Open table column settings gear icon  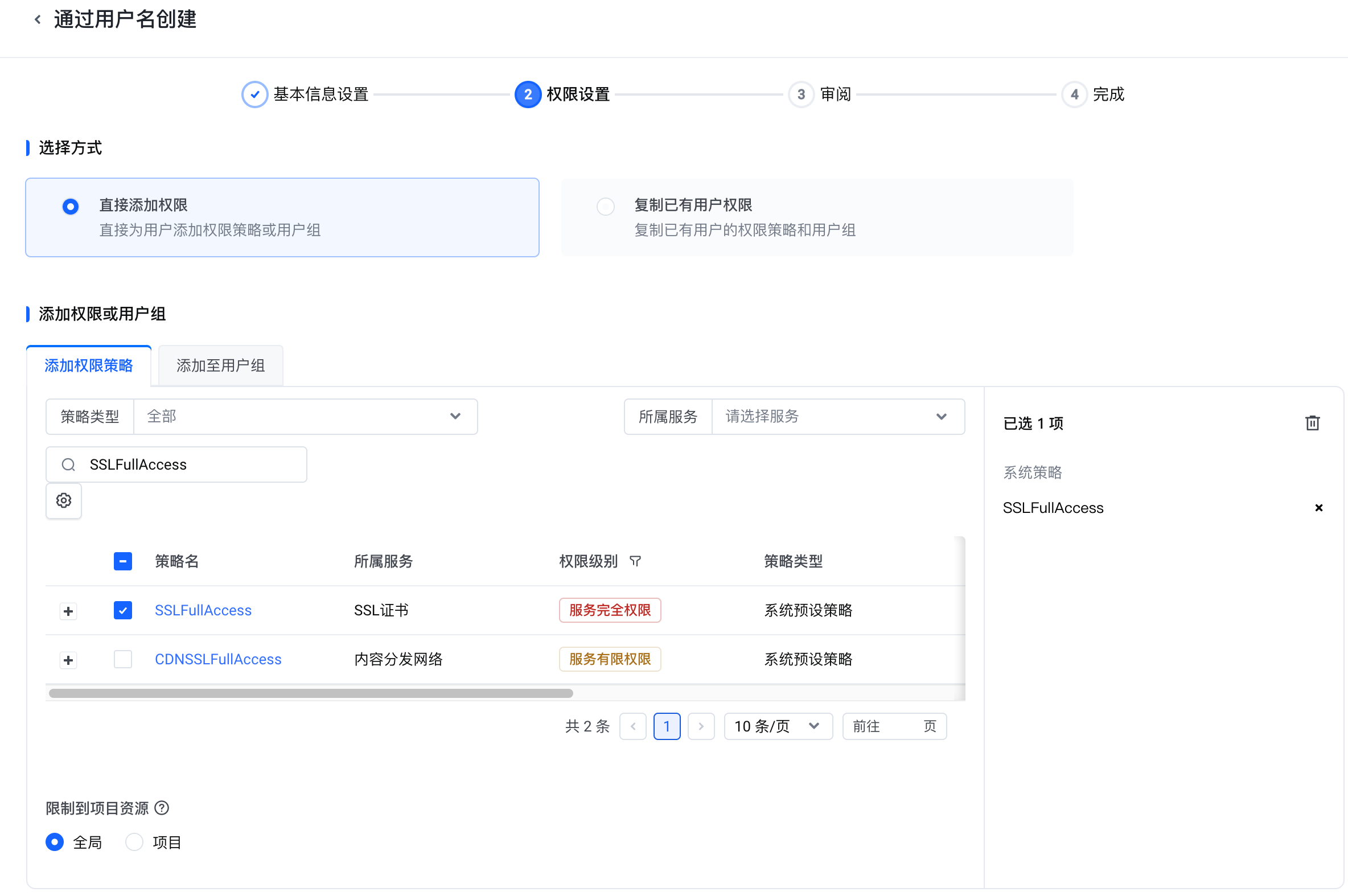pos(63,500)
